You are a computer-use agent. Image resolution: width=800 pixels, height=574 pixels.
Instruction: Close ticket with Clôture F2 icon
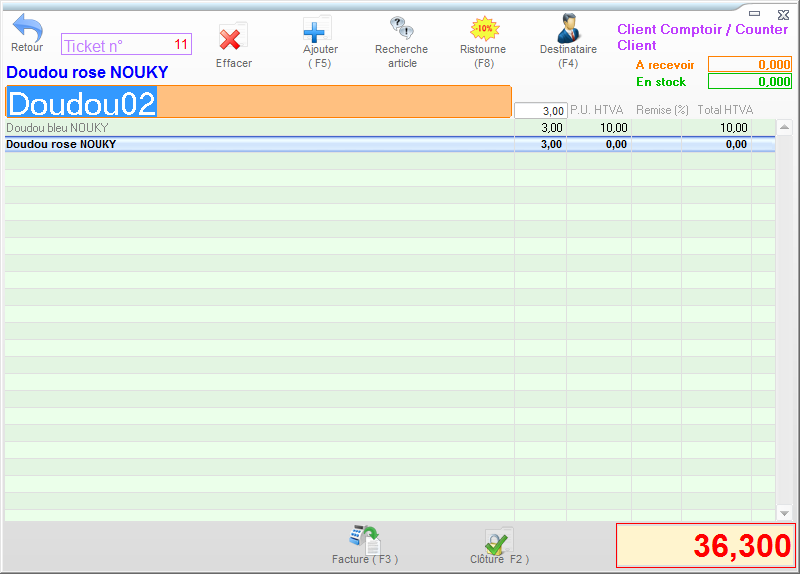pyautogui.click(x=498, y=541)
